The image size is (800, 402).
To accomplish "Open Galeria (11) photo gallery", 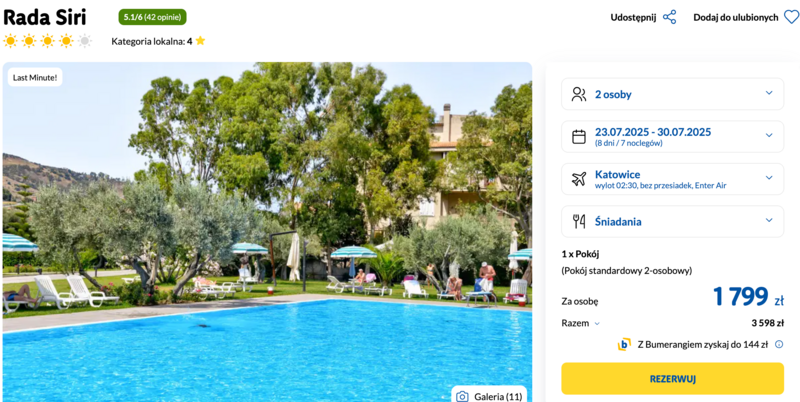I will tap(489, 396).
